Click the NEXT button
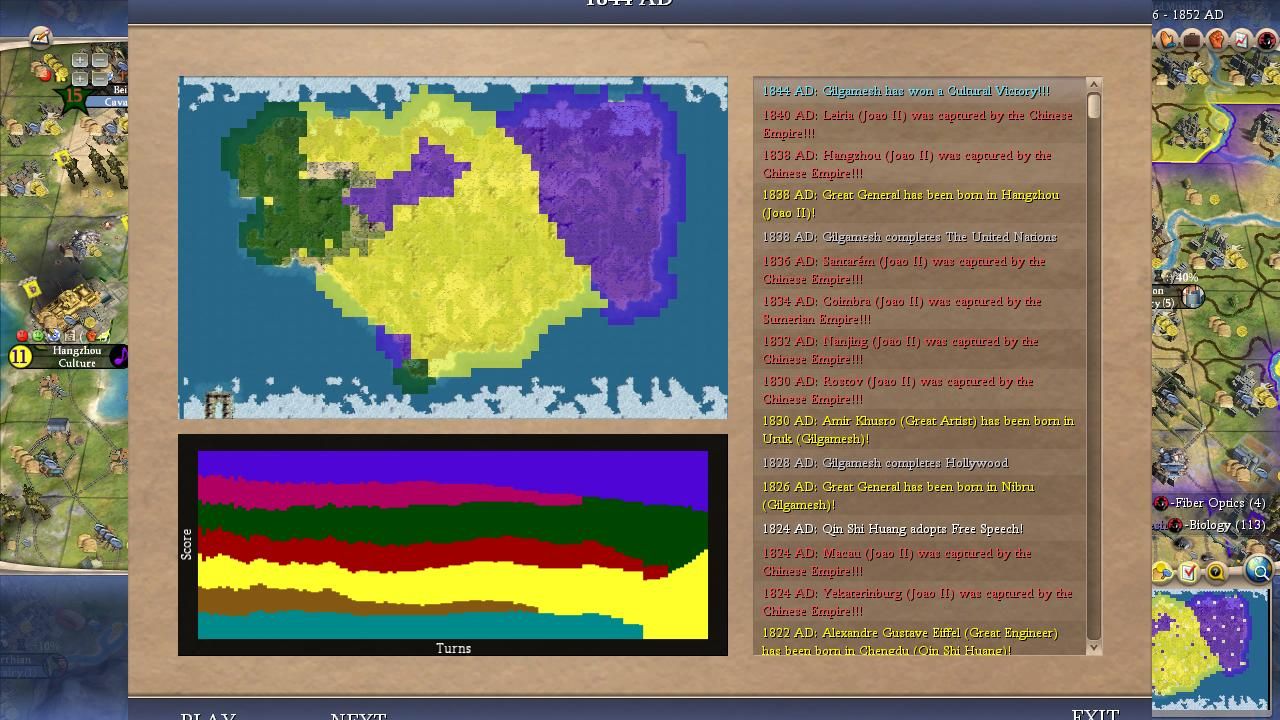Image resolution: width=1280 pixels, height=720 pixels. pos(358,716)
